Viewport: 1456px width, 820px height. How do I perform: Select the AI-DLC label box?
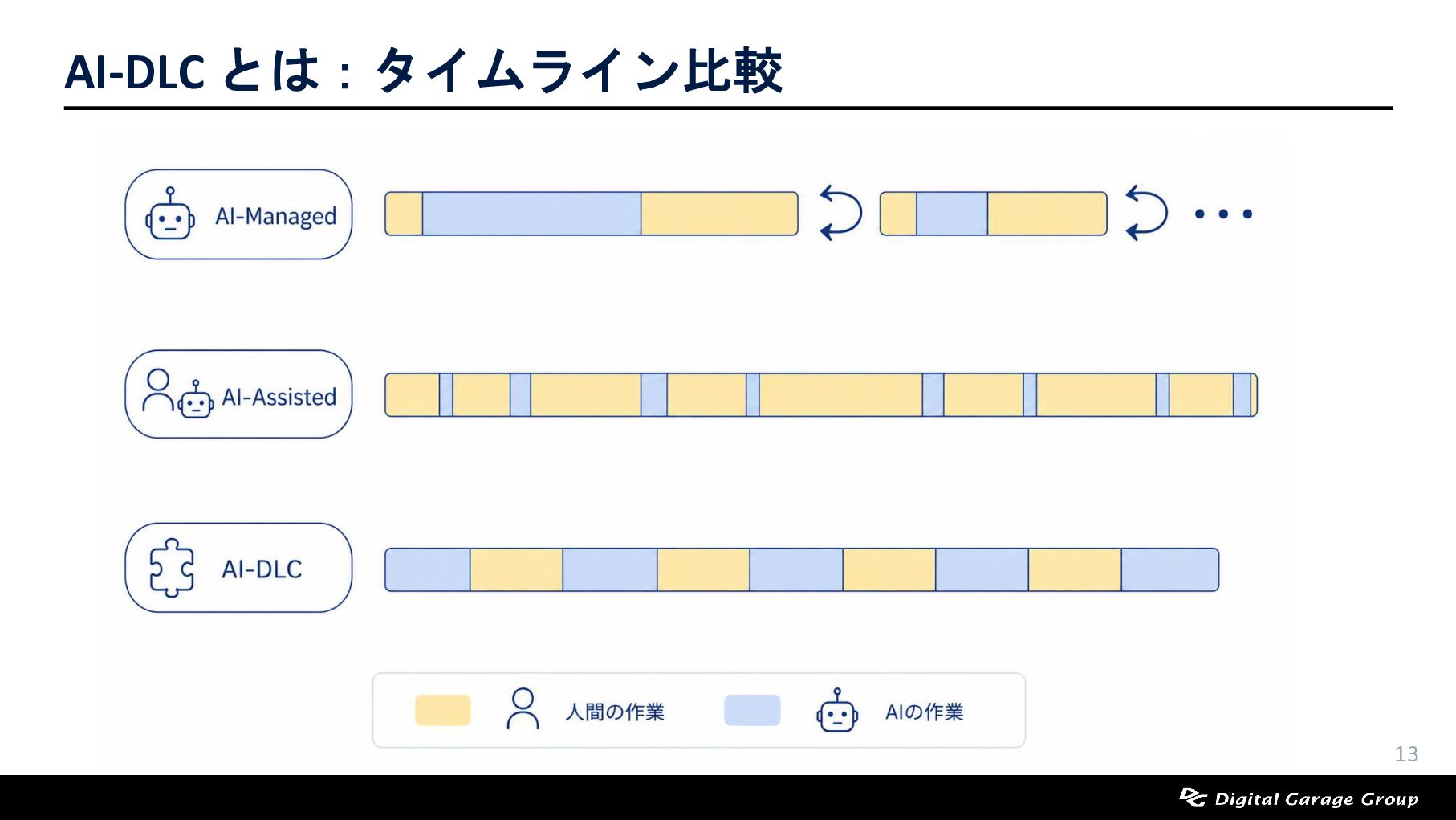point(238,568)
